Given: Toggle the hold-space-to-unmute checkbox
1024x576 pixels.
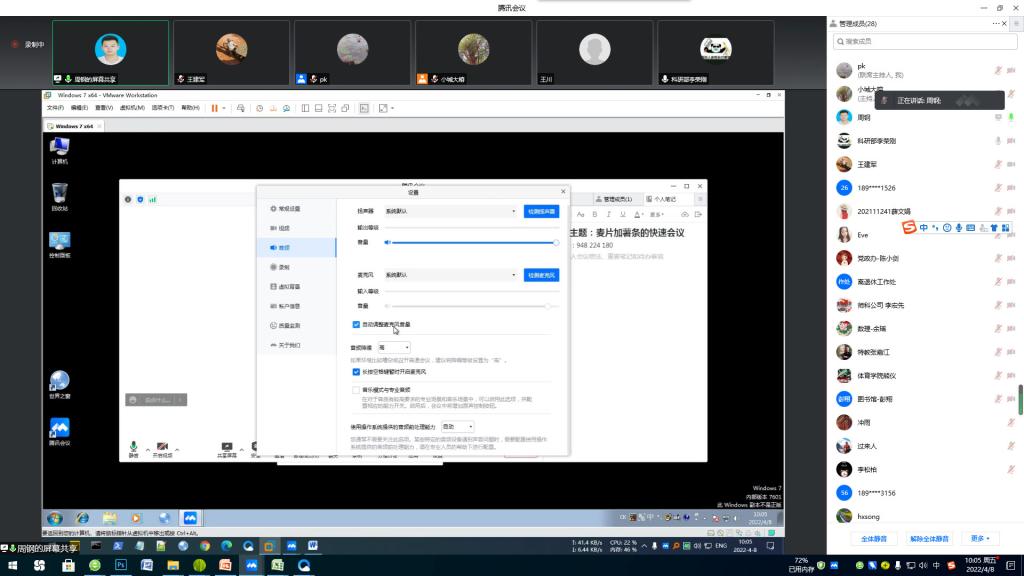Looking at the screenshot, I should [x=356, y=371].
